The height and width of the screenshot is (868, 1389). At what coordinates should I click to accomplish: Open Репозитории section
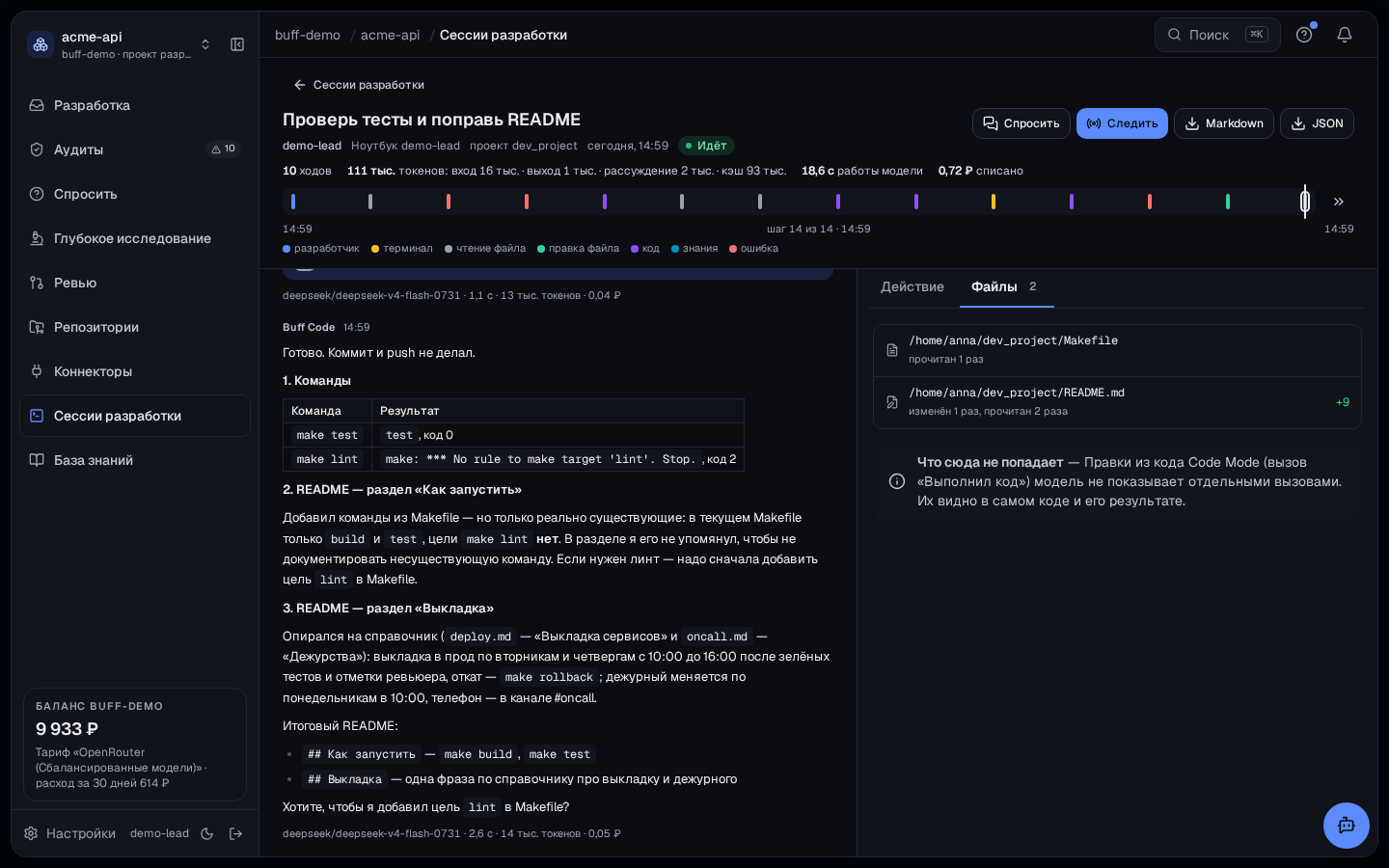coord(135,327)
